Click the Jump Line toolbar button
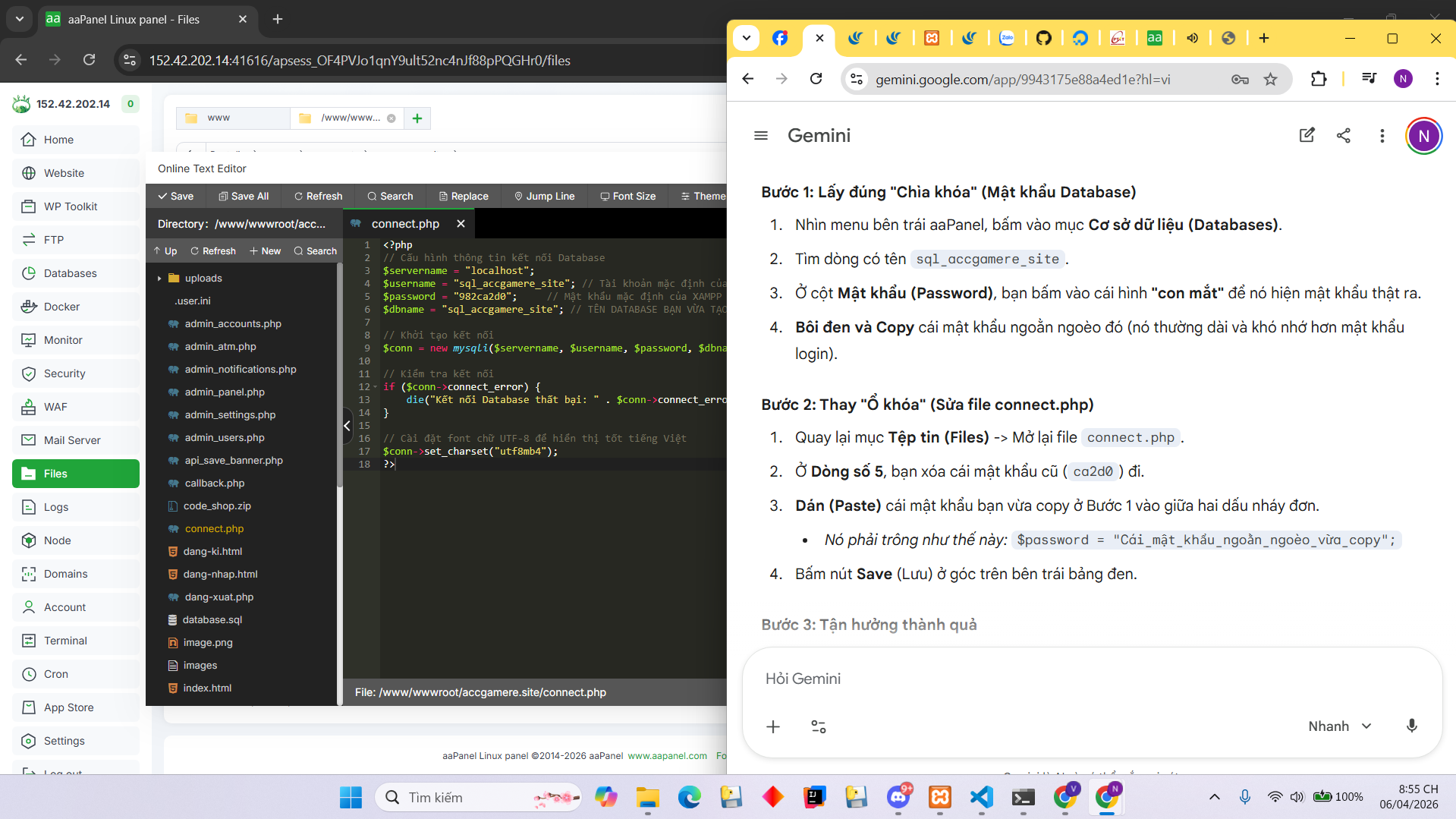 544,196
